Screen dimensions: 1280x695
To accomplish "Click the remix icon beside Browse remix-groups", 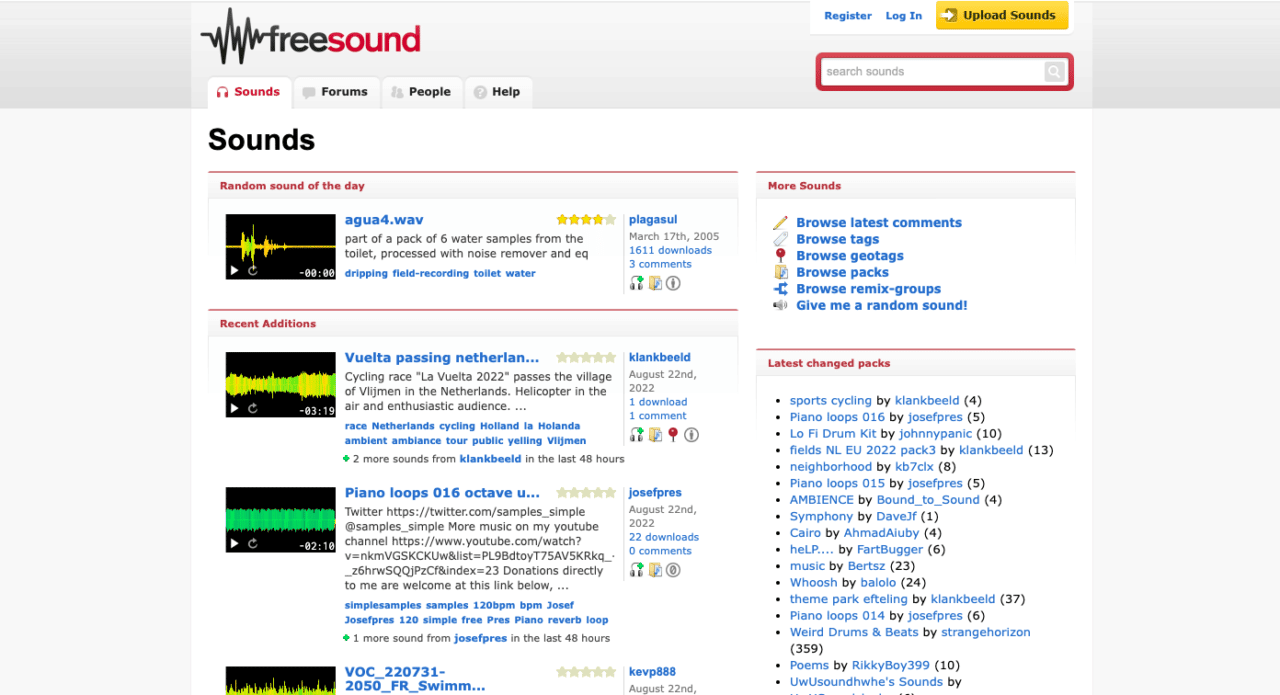I will [781, 288].
